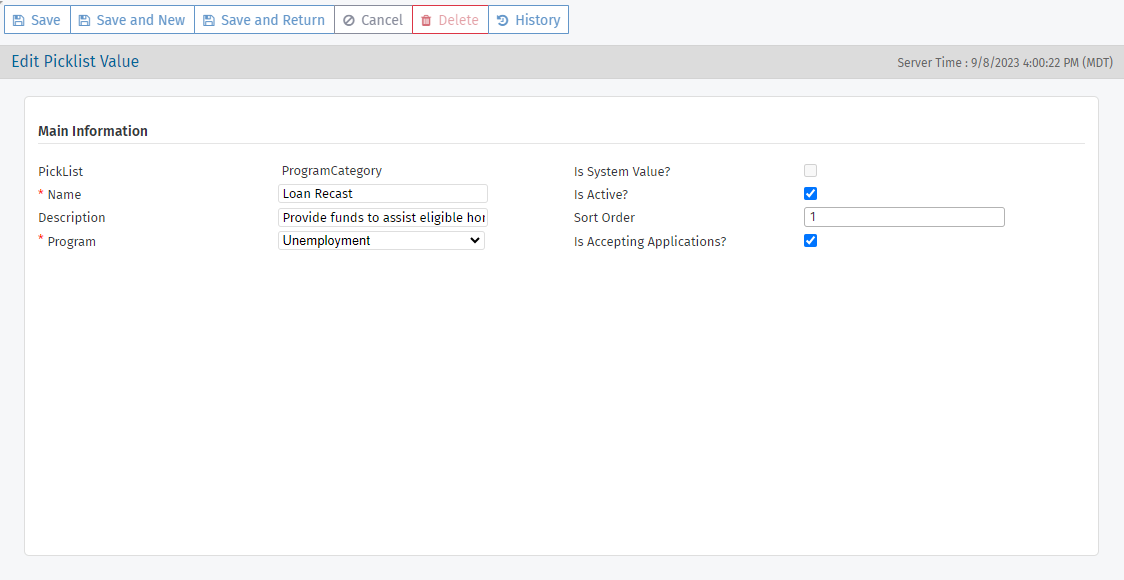Screen dimensions: 1124x580
Task: Click Save and Return
Action: (x=264, y=19)
